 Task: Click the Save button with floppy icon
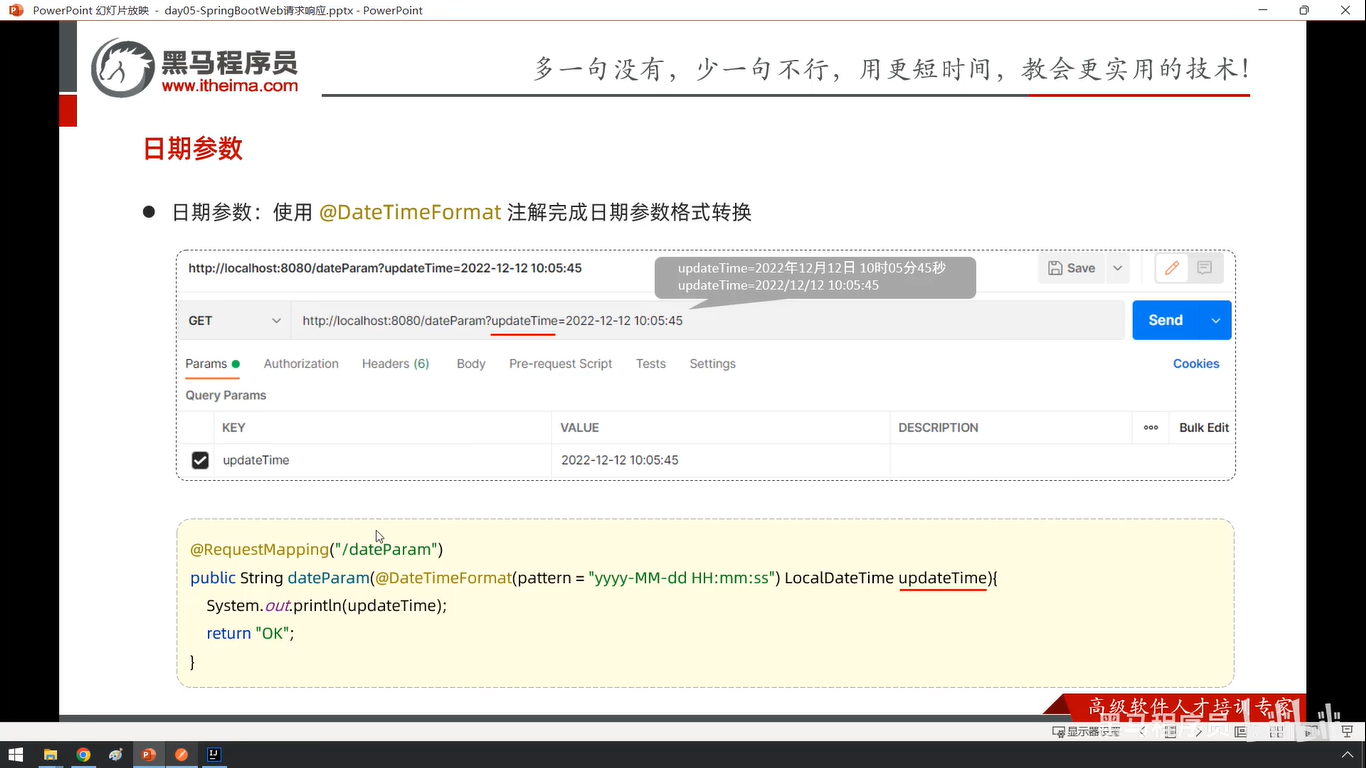1072,268
